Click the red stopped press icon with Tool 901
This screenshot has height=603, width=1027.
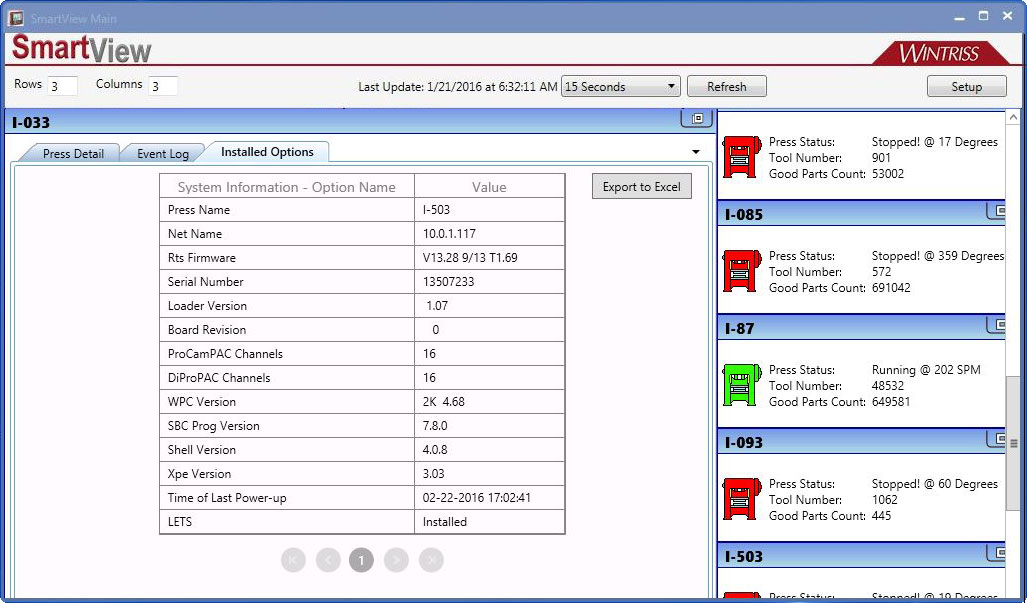(x=741, y=156)
